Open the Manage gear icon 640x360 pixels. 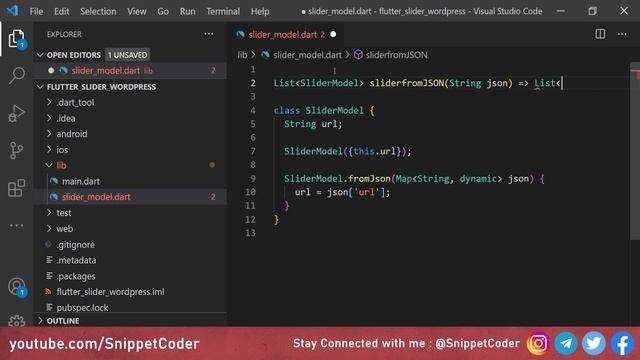pos(16,321)
